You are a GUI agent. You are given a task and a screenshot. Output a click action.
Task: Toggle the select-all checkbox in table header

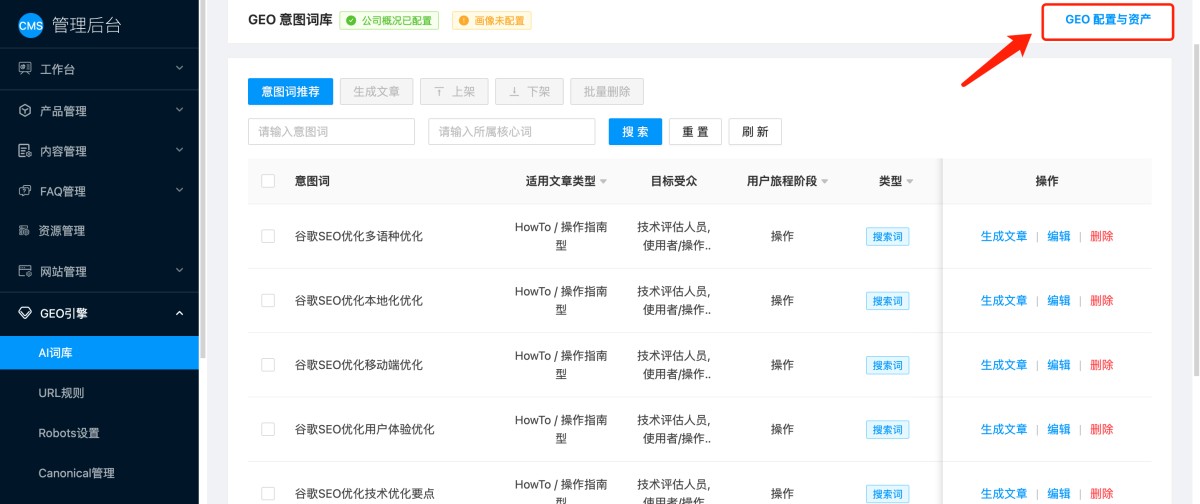268,181
